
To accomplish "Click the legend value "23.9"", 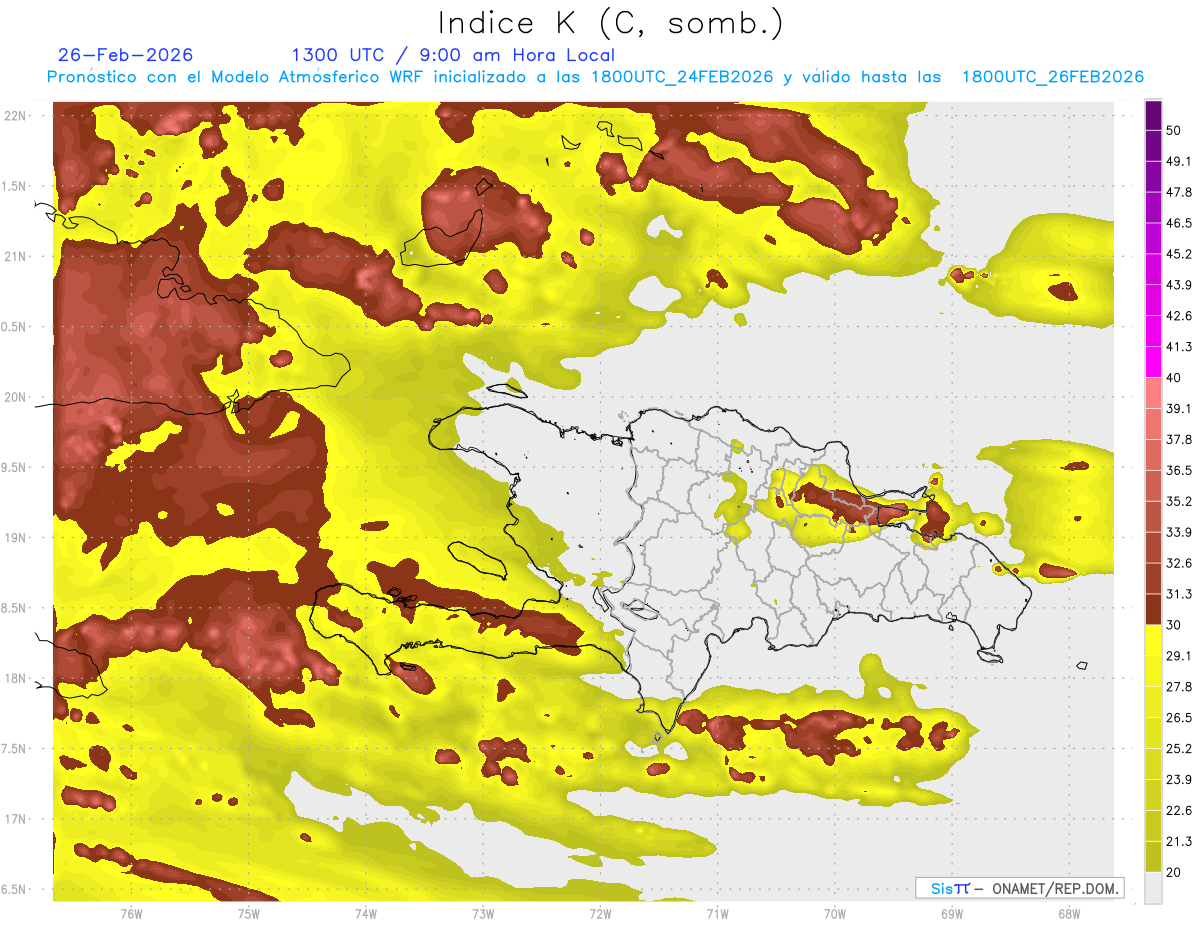I will pos(1179,780).
